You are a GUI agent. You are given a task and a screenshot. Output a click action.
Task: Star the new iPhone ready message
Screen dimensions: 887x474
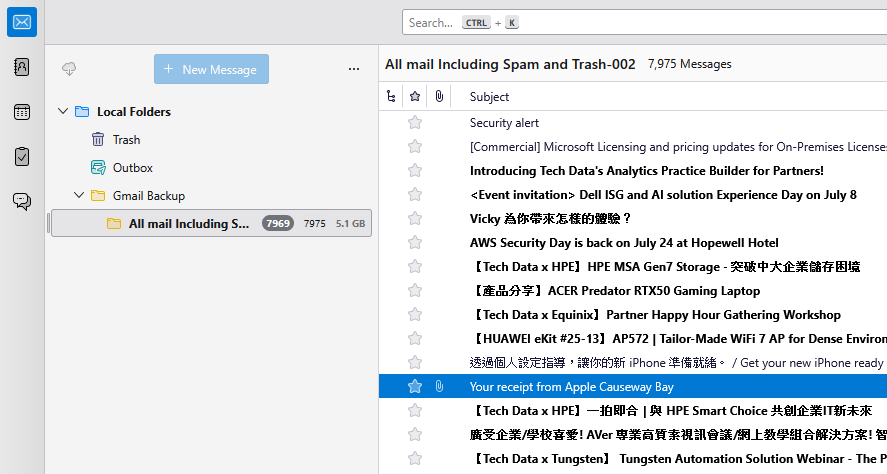coord(415,363)
